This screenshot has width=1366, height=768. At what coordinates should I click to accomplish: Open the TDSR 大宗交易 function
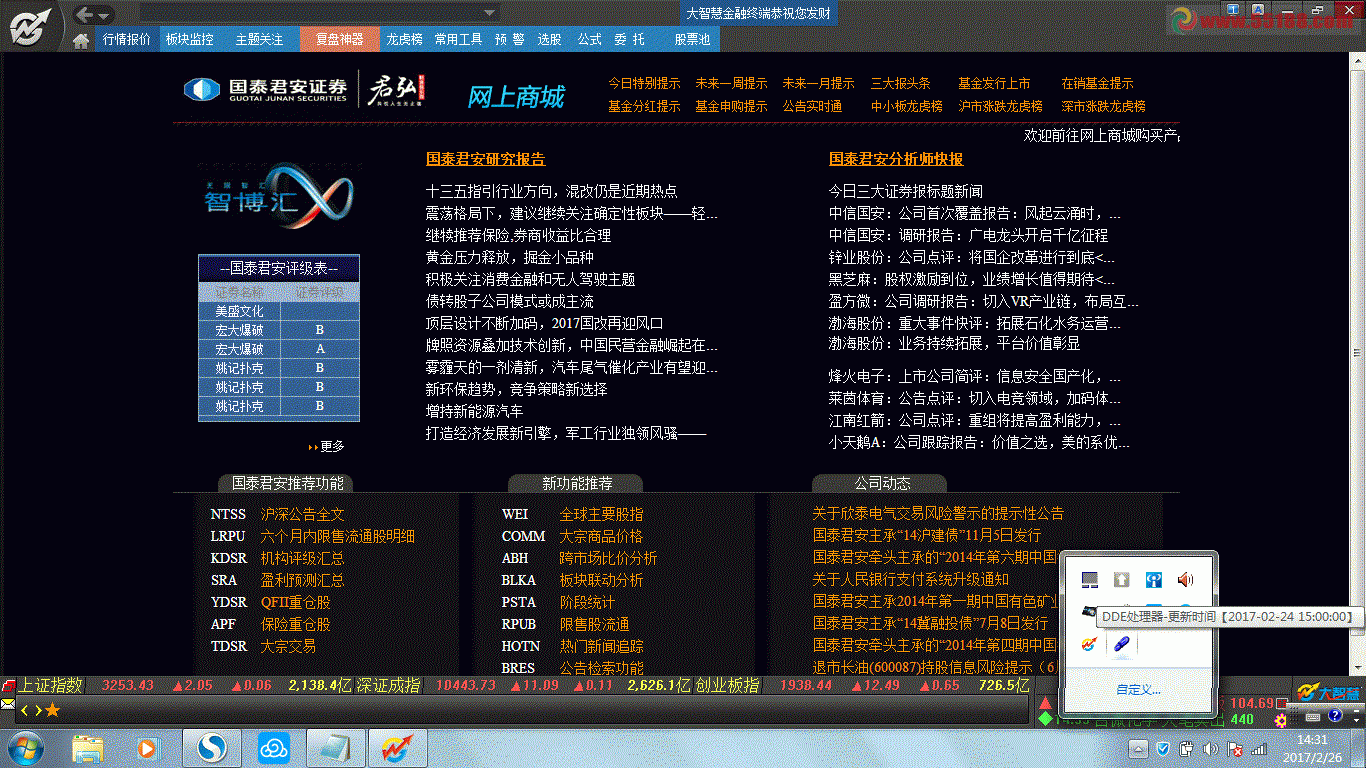click(x=263, y=646)
